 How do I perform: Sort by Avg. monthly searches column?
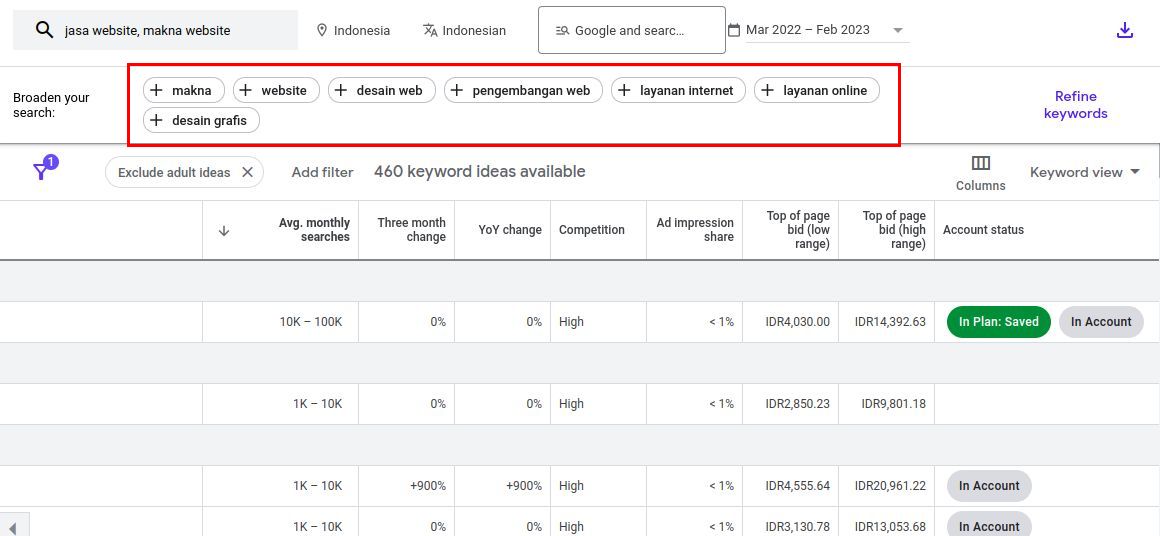[x=314, y=230]
